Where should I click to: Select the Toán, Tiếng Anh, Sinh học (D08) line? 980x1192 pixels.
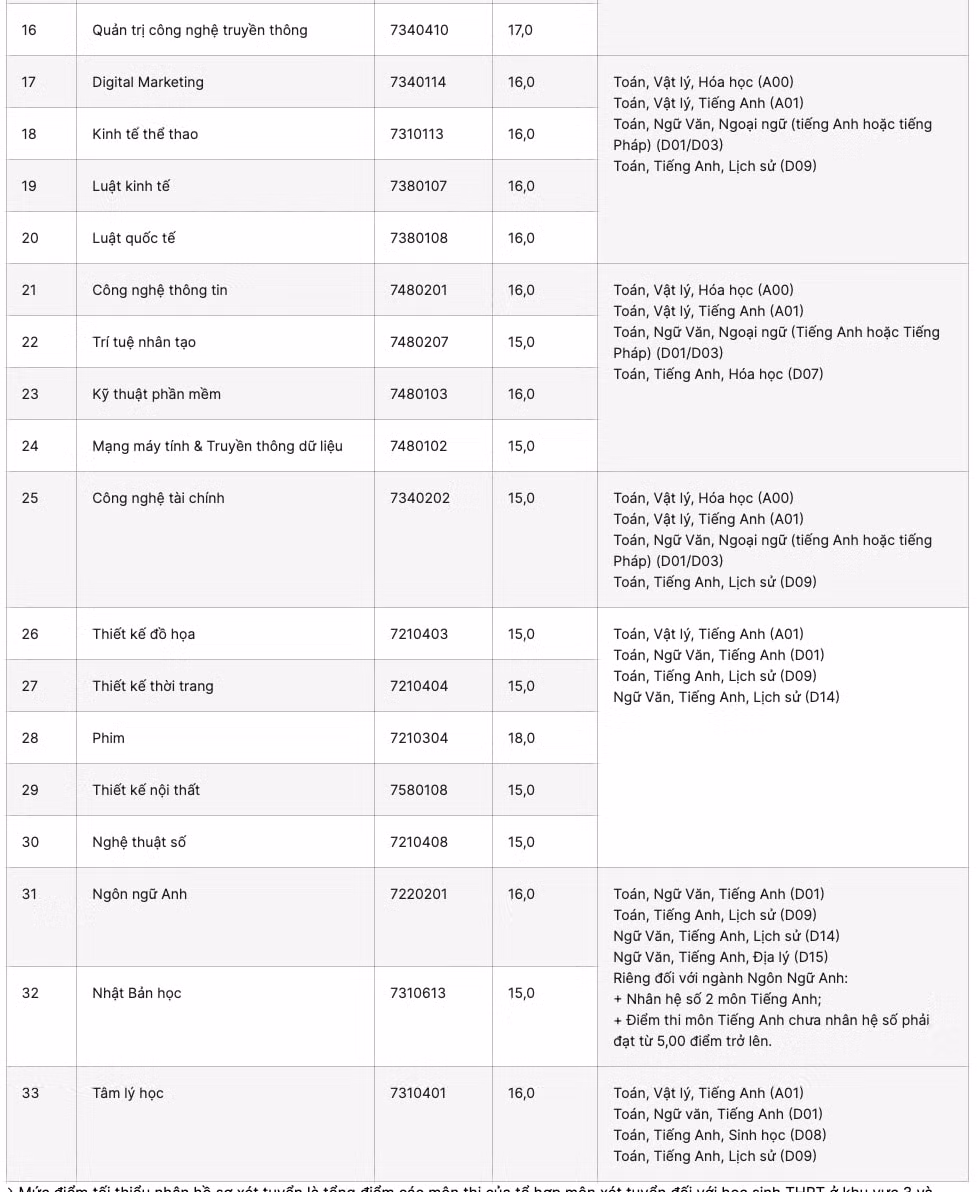(719, 1135)
